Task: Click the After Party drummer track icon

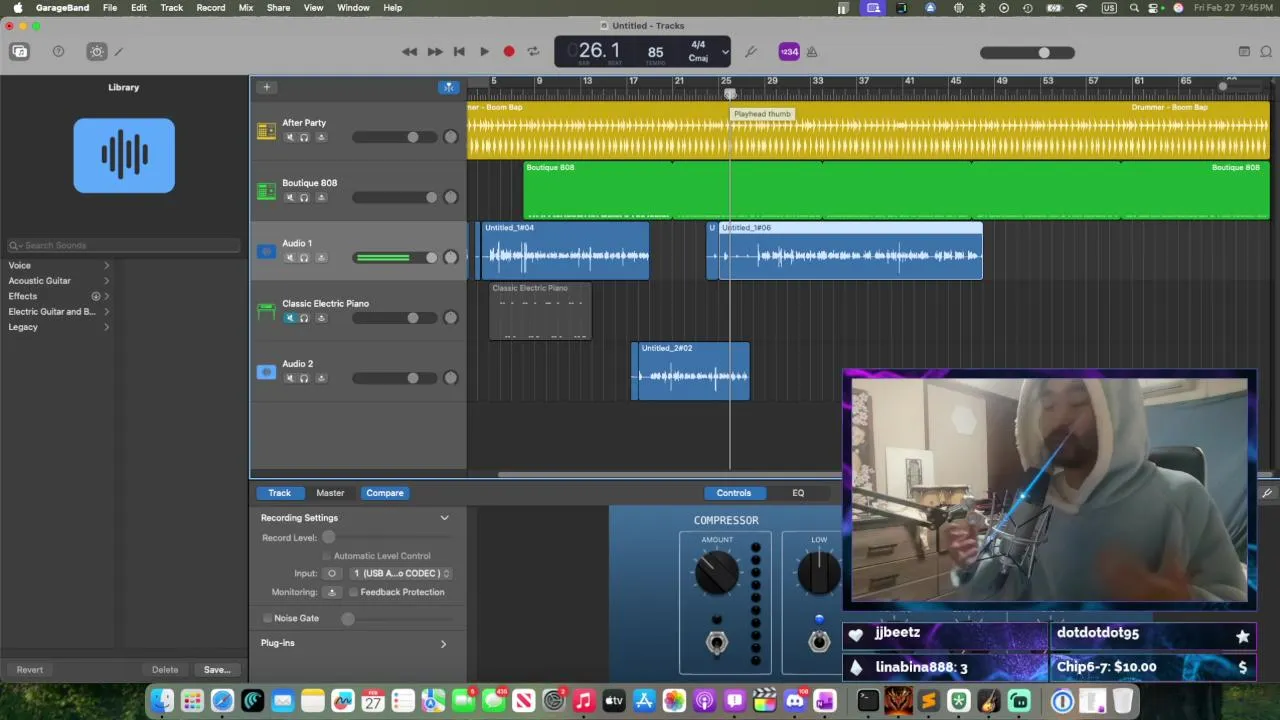Action: tap(266, 131)
